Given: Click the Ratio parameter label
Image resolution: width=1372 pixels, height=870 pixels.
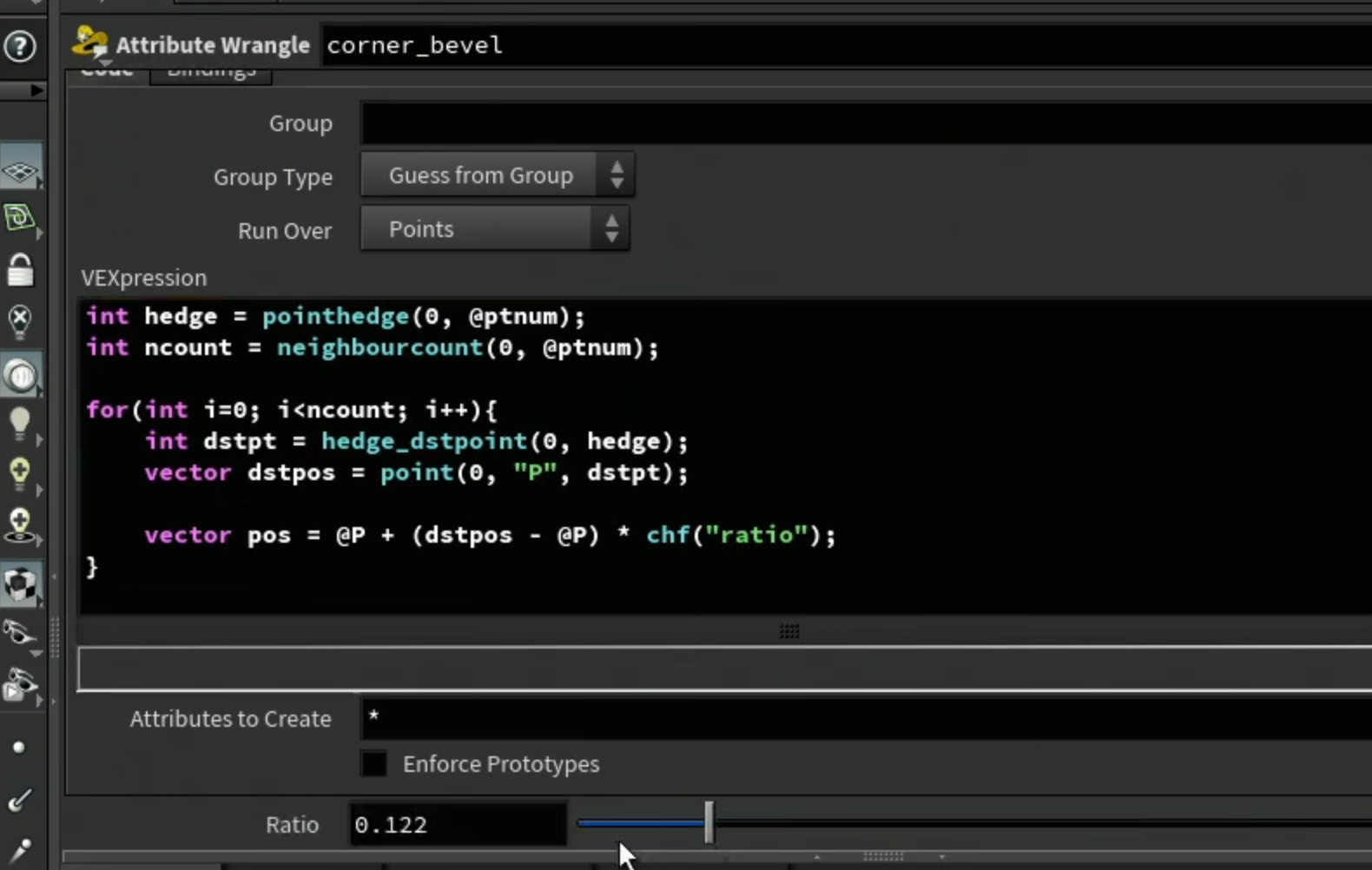Looking at the screenshot, I should pos(292,825).
